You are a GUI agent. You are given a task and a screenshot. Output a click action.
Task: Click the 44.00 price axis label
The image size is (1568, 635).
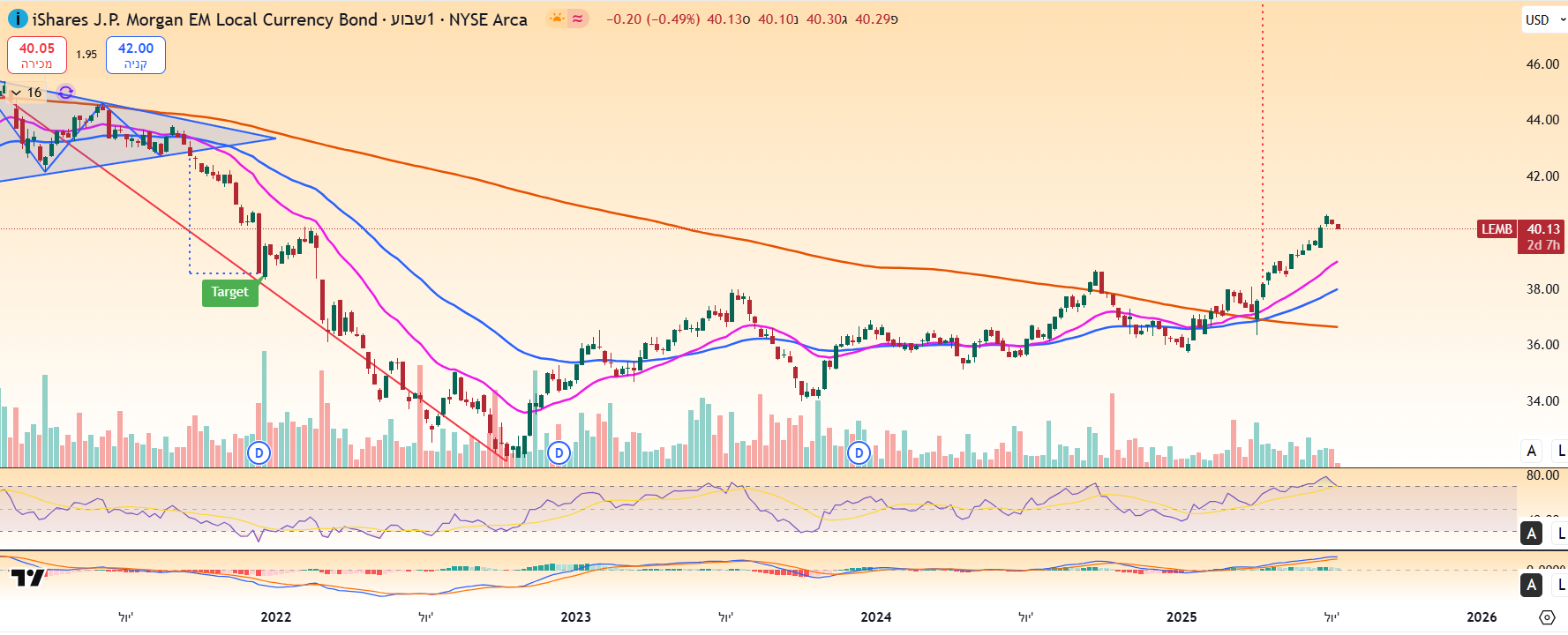tap(1542, 120)
